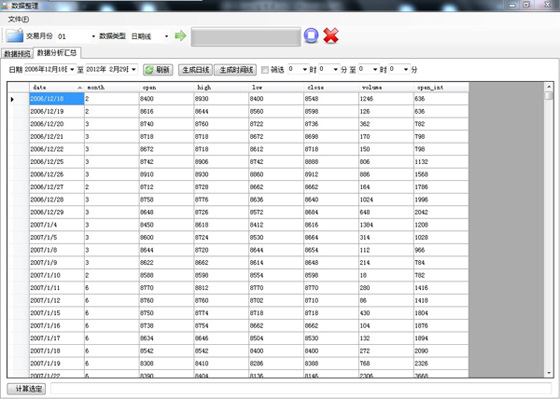Click the volume column header
Viewport: 560px width, 399px height.
click(x=386, y=87)
